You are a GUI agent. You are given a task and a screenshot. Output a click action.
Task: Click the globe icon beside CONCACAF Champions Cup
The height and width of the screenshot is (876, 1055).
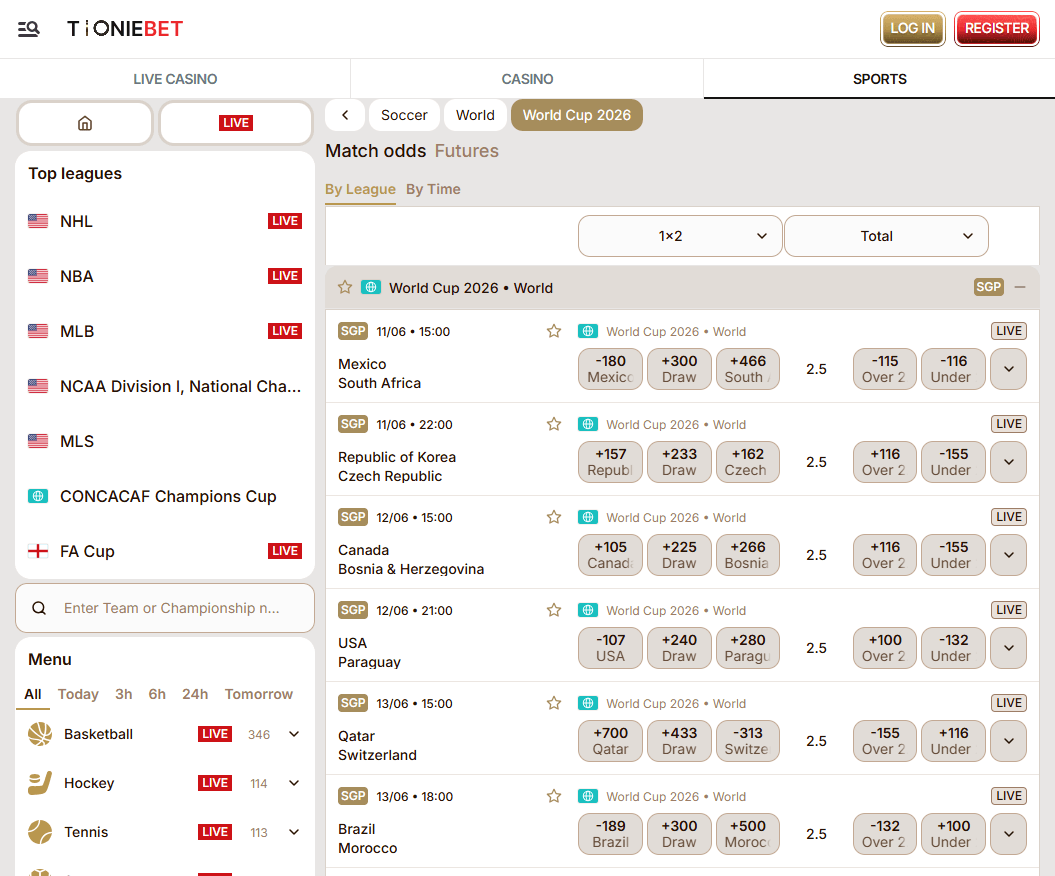(x=36, y=496)
